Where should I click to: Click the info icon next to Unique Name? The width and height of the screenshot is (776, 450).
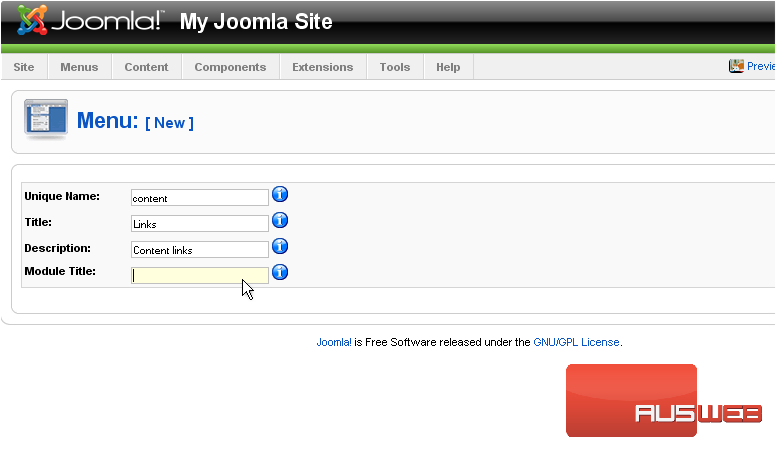click(x=280, y=194)
